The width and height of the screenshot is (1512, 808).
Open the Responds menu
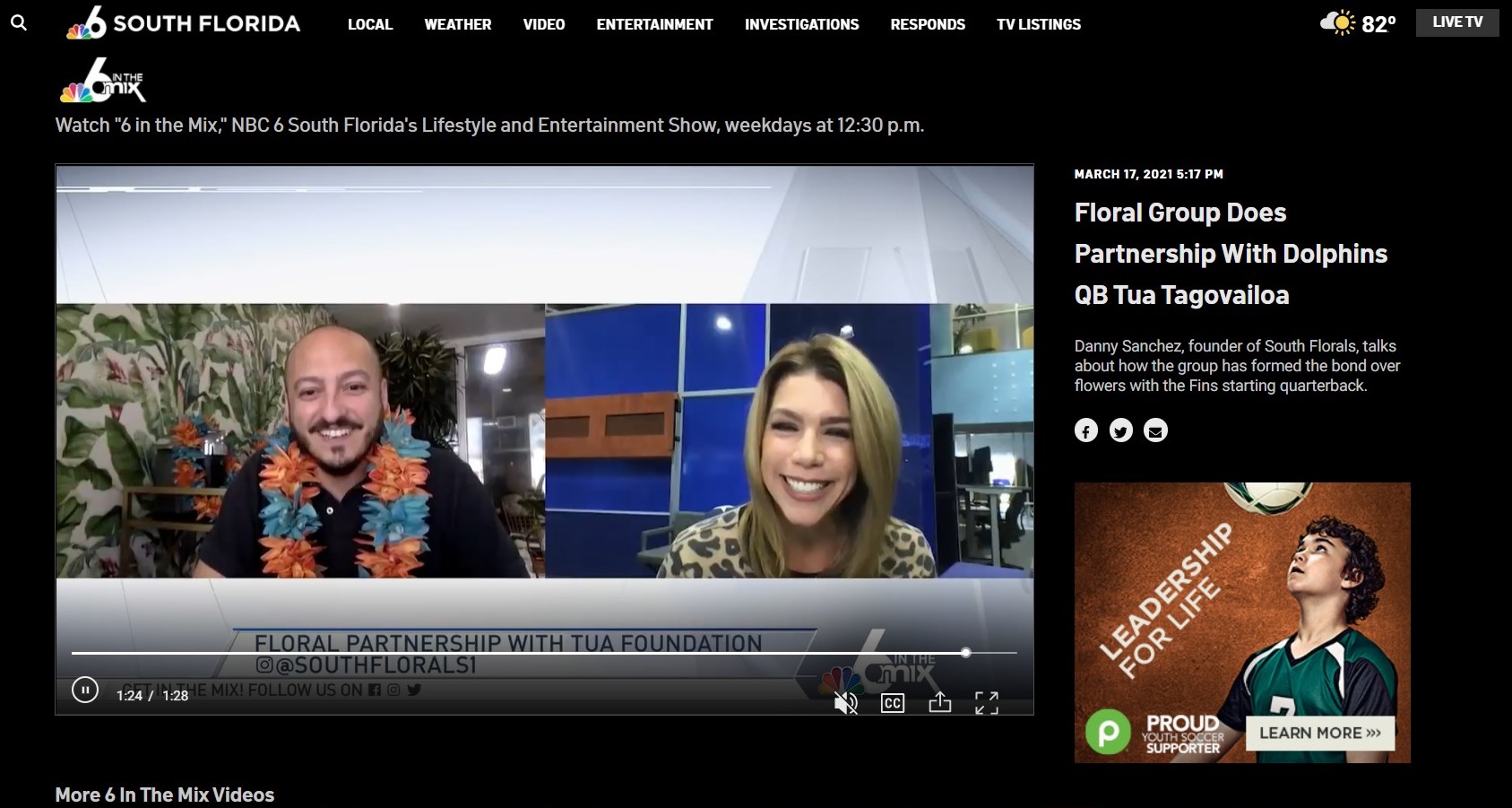click(928, 24)
